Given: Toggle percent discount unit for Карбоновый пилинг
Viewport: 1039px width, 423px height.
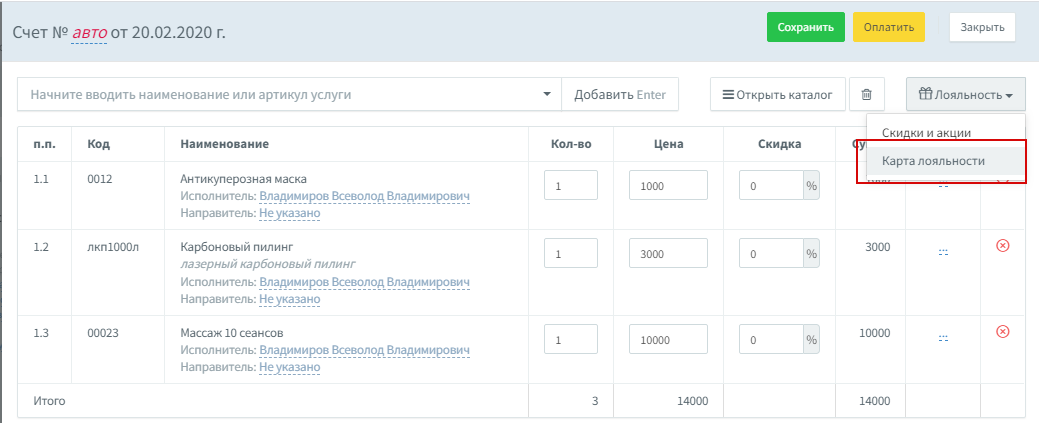Looking at the screenshot, I should 811,253.
